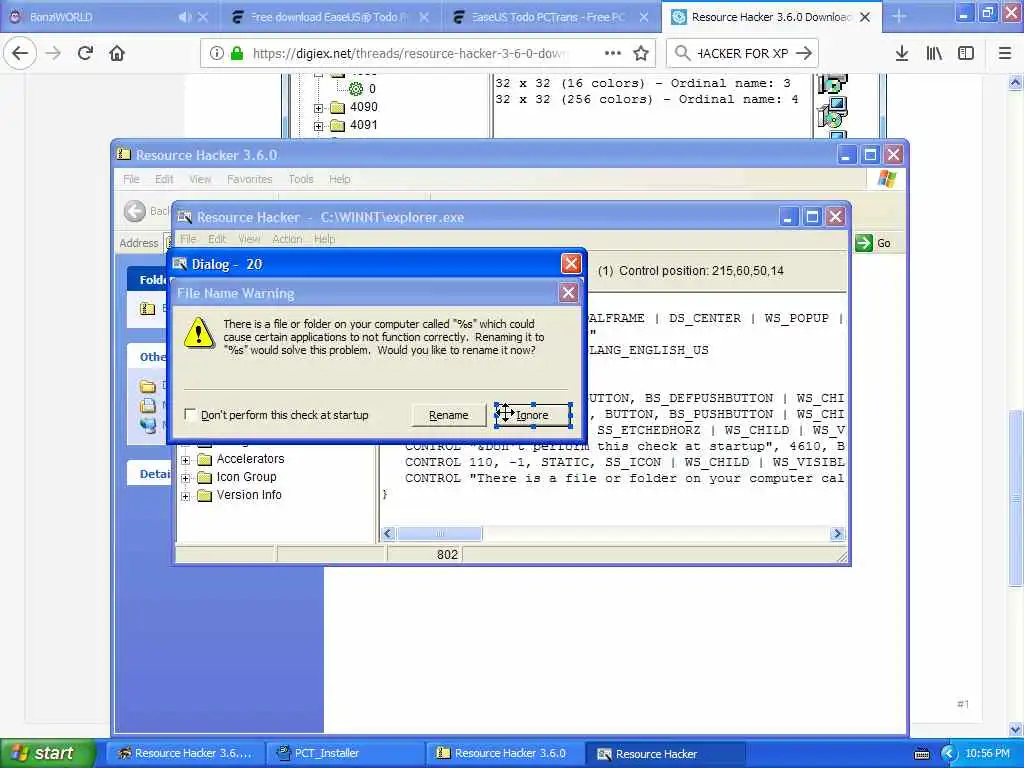Mute audio on the BonziWORLD tab

click(185, 17)
